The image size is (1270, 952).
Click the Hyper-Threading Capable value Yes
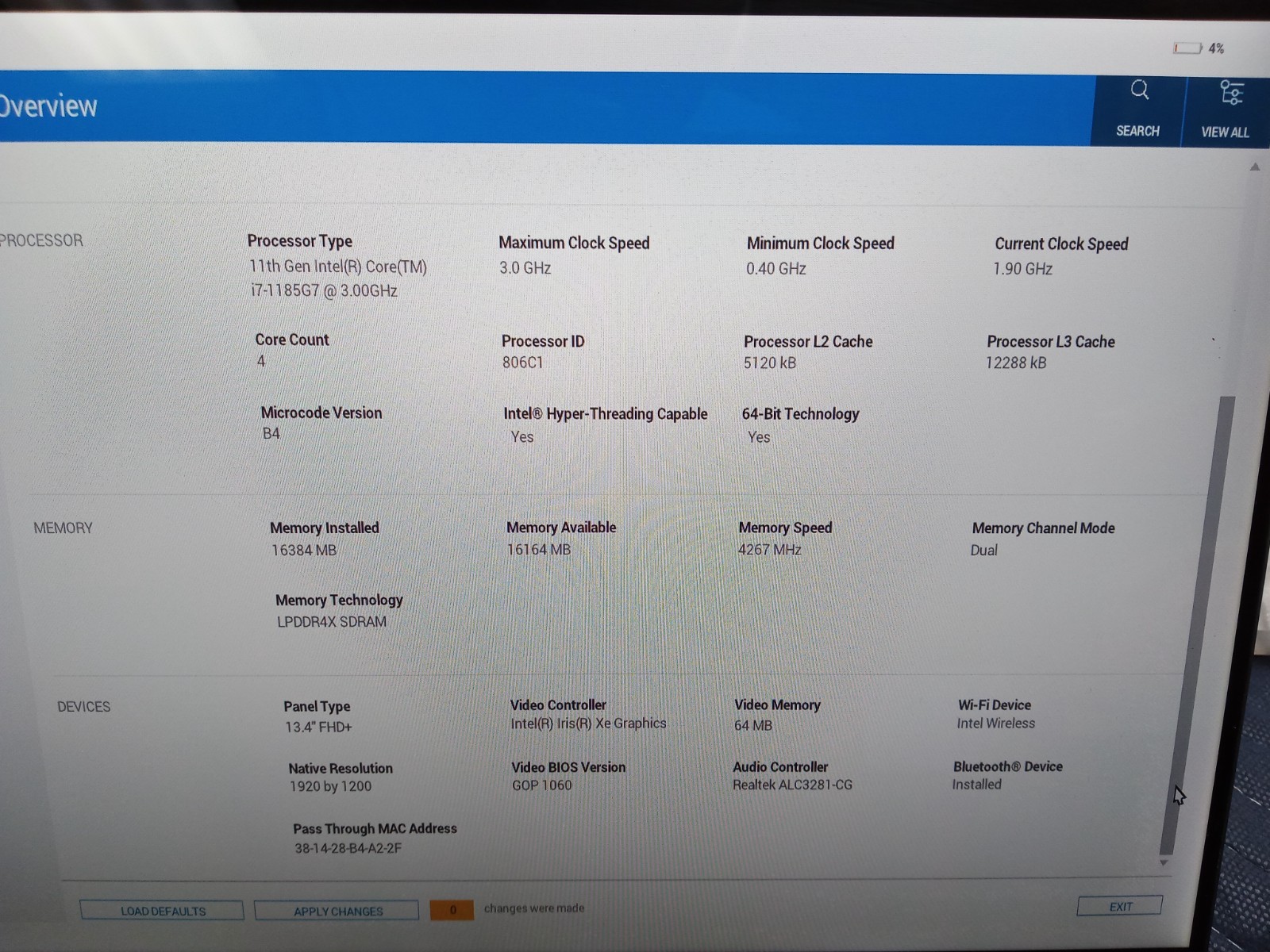click(x=521, y=437)
